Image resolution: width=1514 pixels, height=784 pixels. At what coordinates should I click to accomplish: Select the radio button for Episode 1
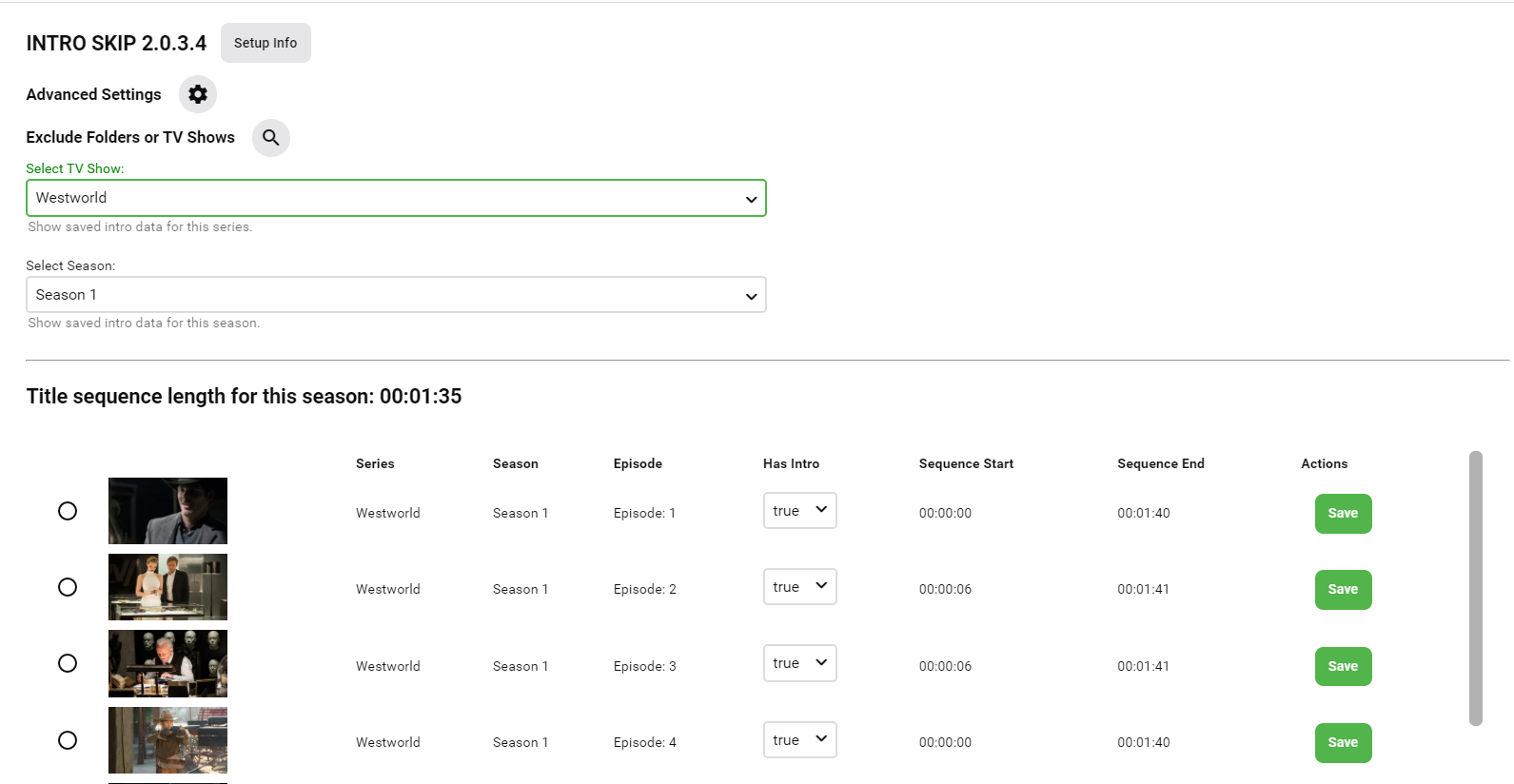coord(68,511)
